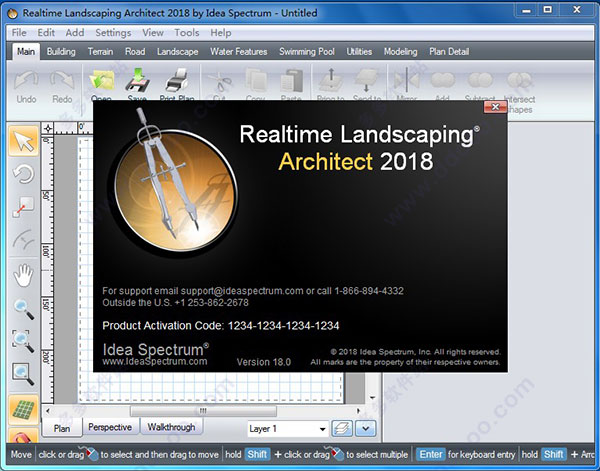Click the Redo icon in the ribbon

pos(62,80)
